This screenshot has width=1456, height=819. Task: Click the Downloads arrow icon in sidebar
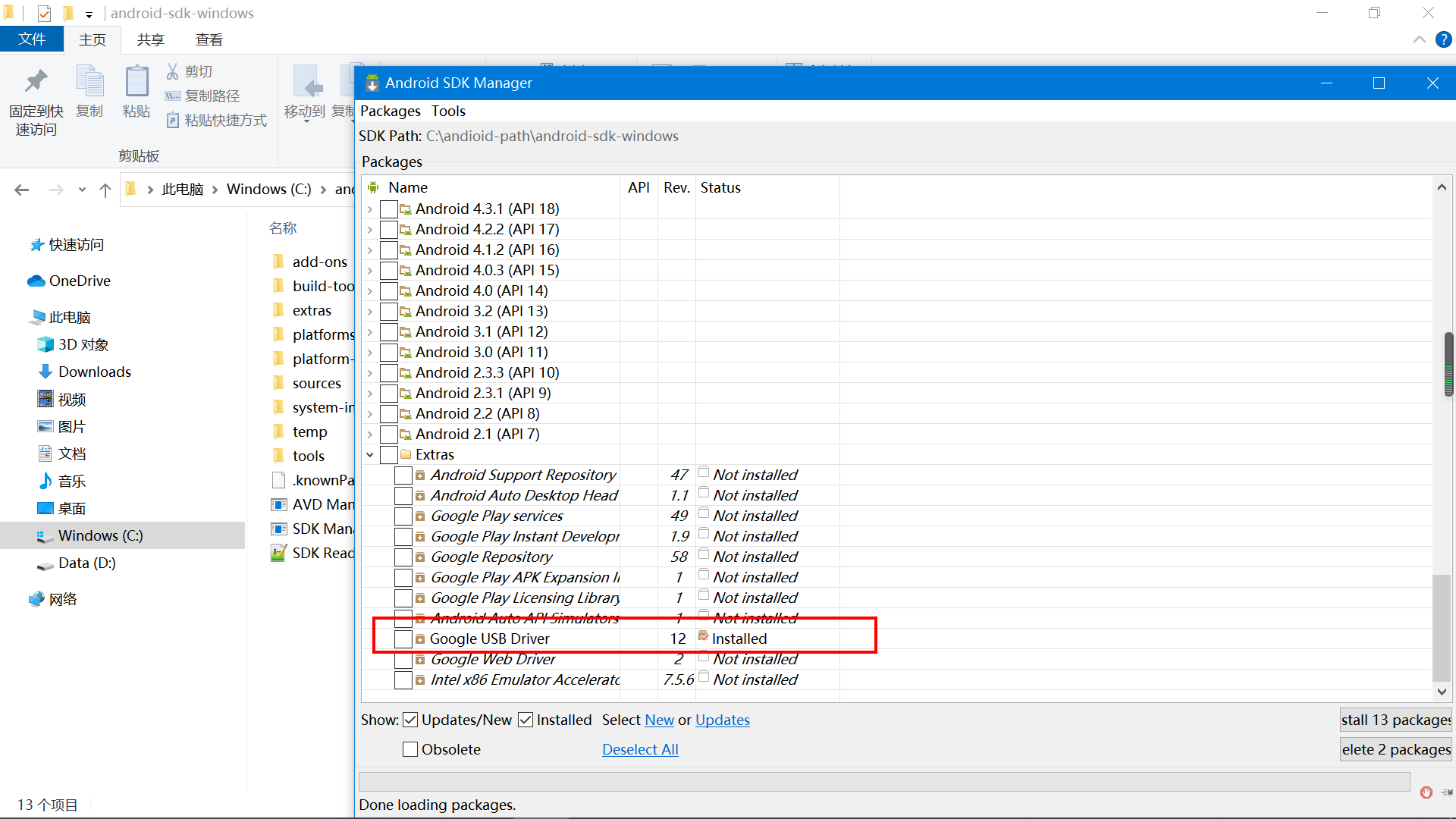45,372
